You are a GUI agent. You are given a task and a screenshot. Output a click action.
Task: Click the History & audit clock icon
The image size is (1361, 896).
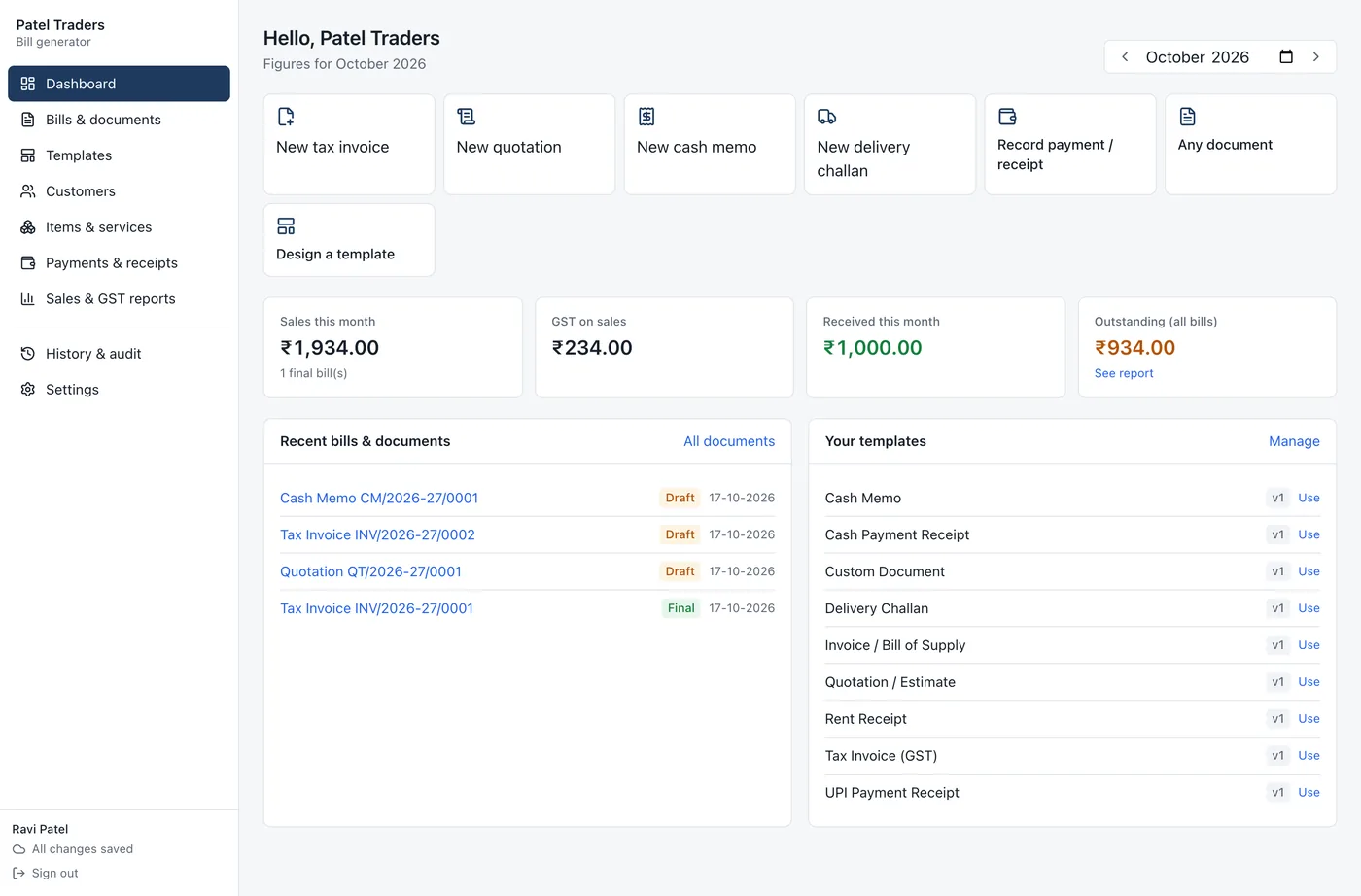click(x=28, y=354)
